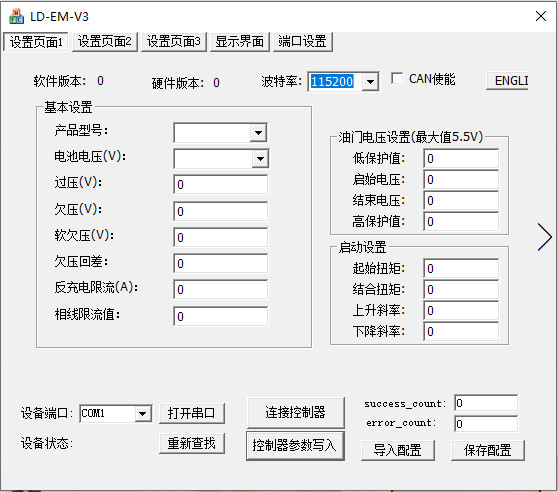Click the 重新查找 button
Viewport: 558px width, 492px height.
point(191,443)
